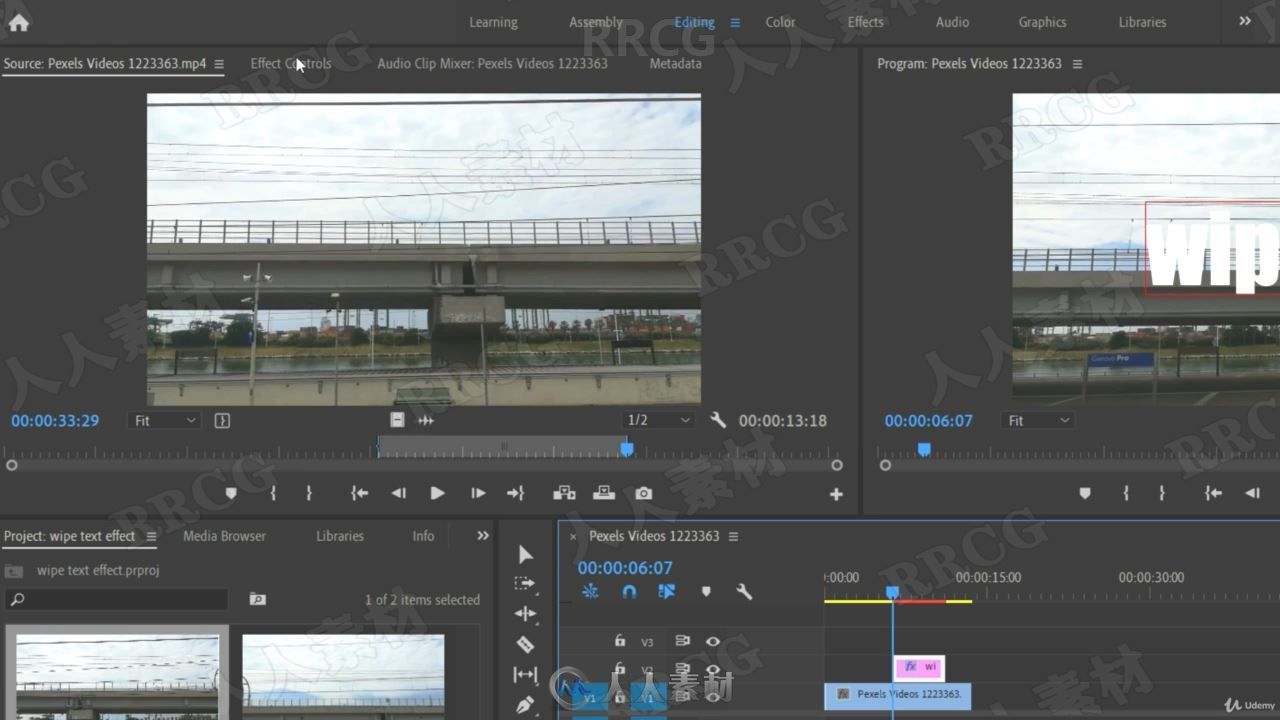This screenshot has width=1280, height=720.
Task: Switch to the Learning workspace
Action: coord(493,22)
